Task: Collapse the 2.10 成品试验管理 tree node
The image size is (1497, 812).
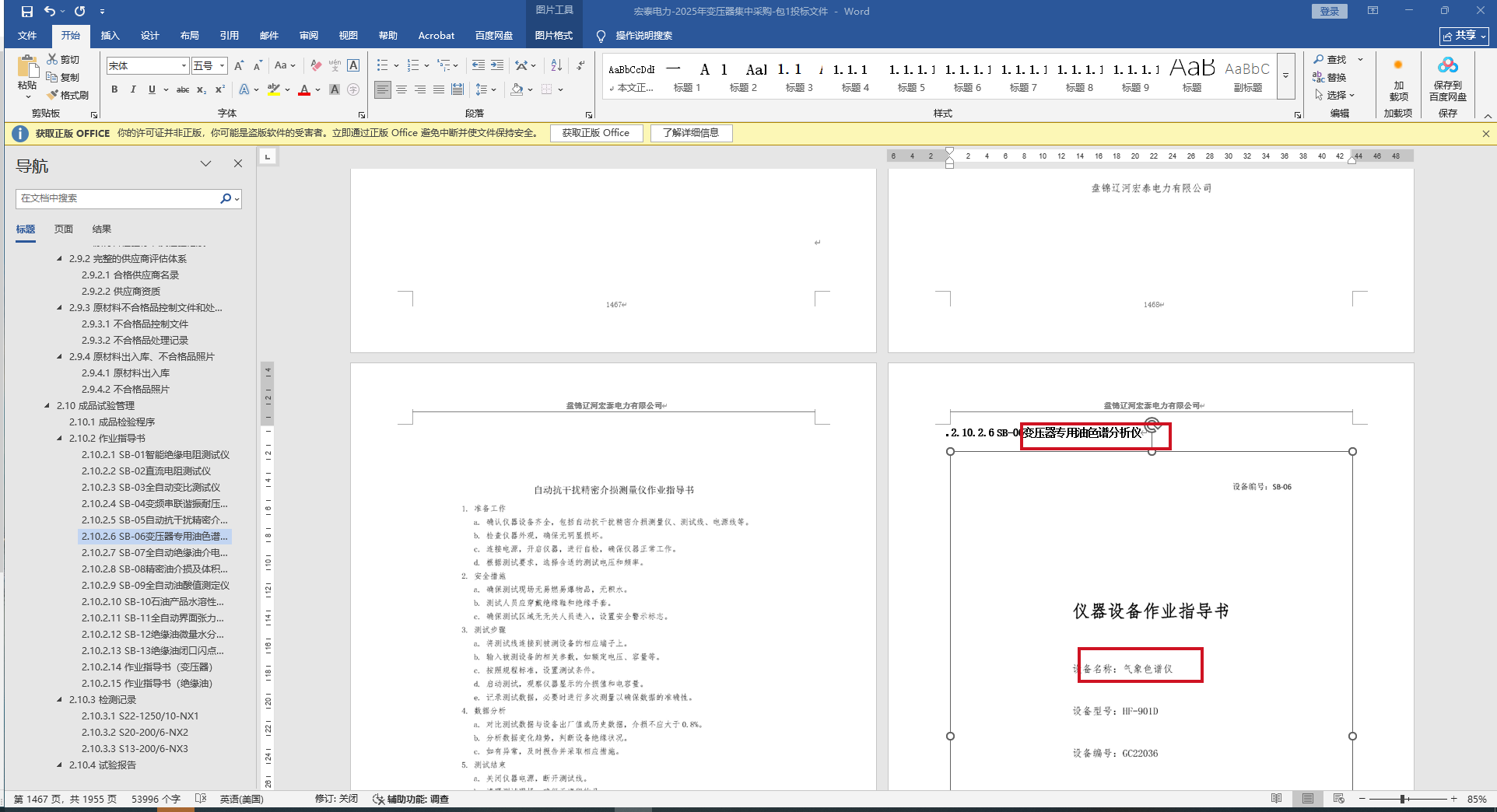Action: pyautogui.click(x=47, y=405)
